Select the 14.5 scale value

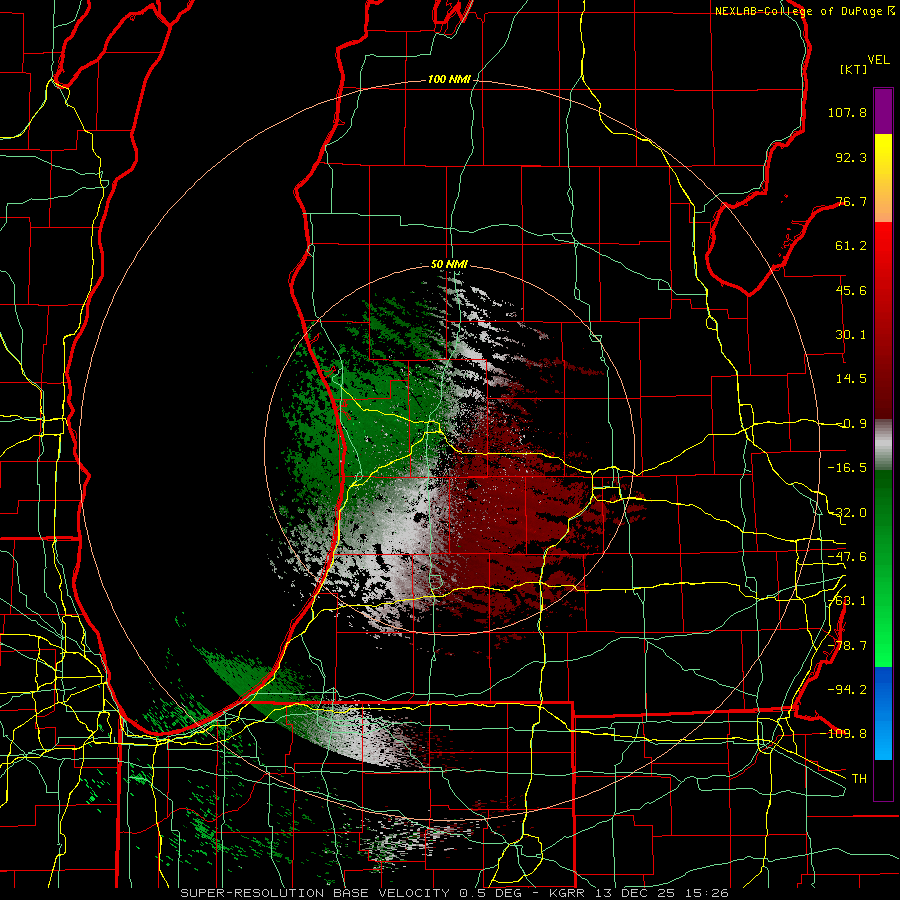(851, 379)
